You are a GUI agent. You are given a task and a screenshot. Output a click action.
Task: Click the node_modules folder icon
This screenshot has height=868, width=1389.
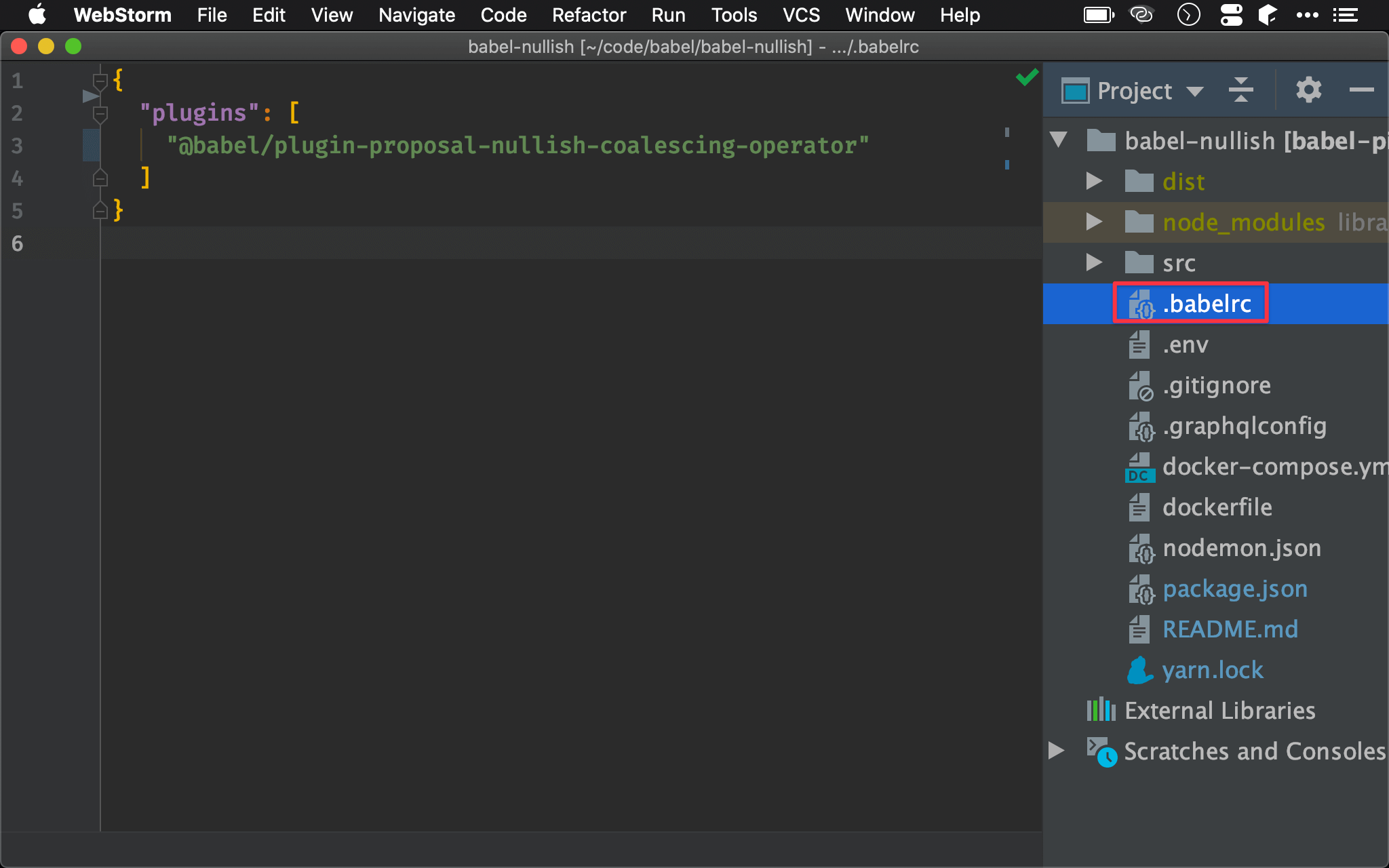tap(1139, 222)
